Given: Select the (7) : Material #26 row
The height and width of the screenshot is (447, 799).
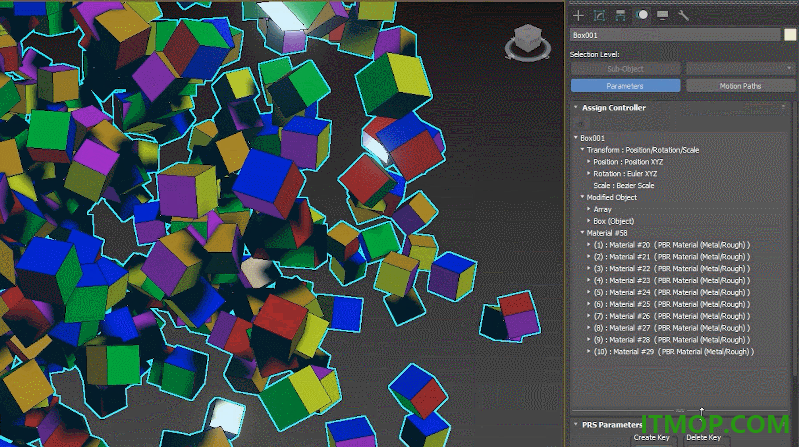Looking at the screenshot, I should (672, 316).
